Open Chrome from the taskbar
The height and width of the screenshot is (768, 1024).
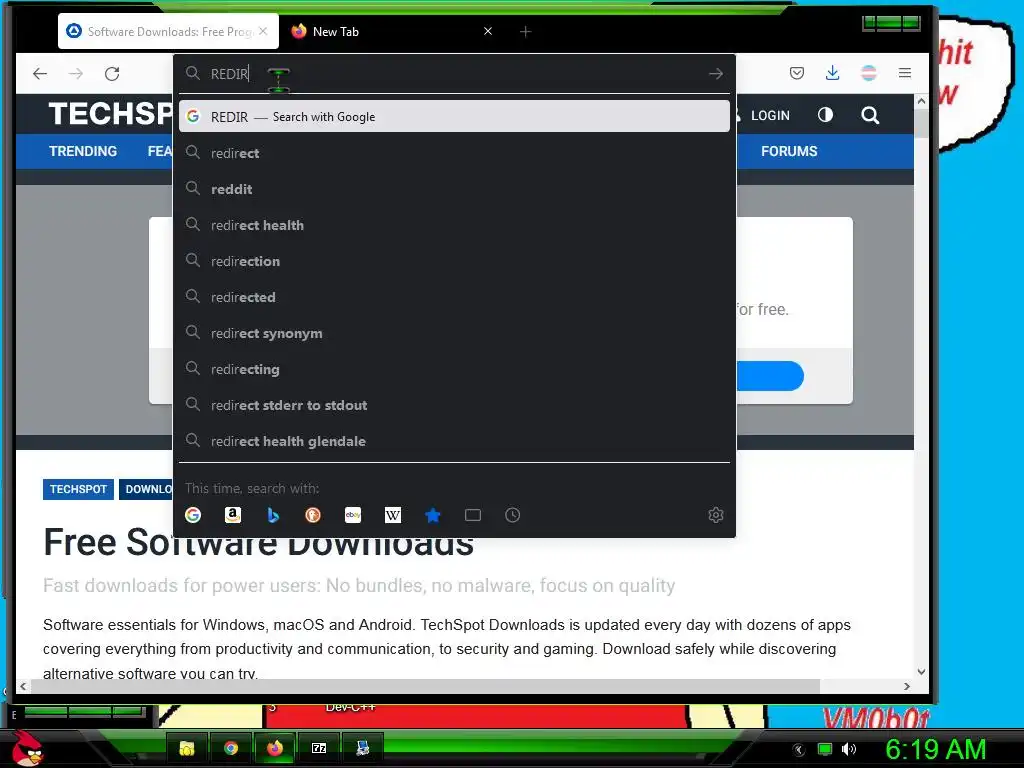(231, 748)
